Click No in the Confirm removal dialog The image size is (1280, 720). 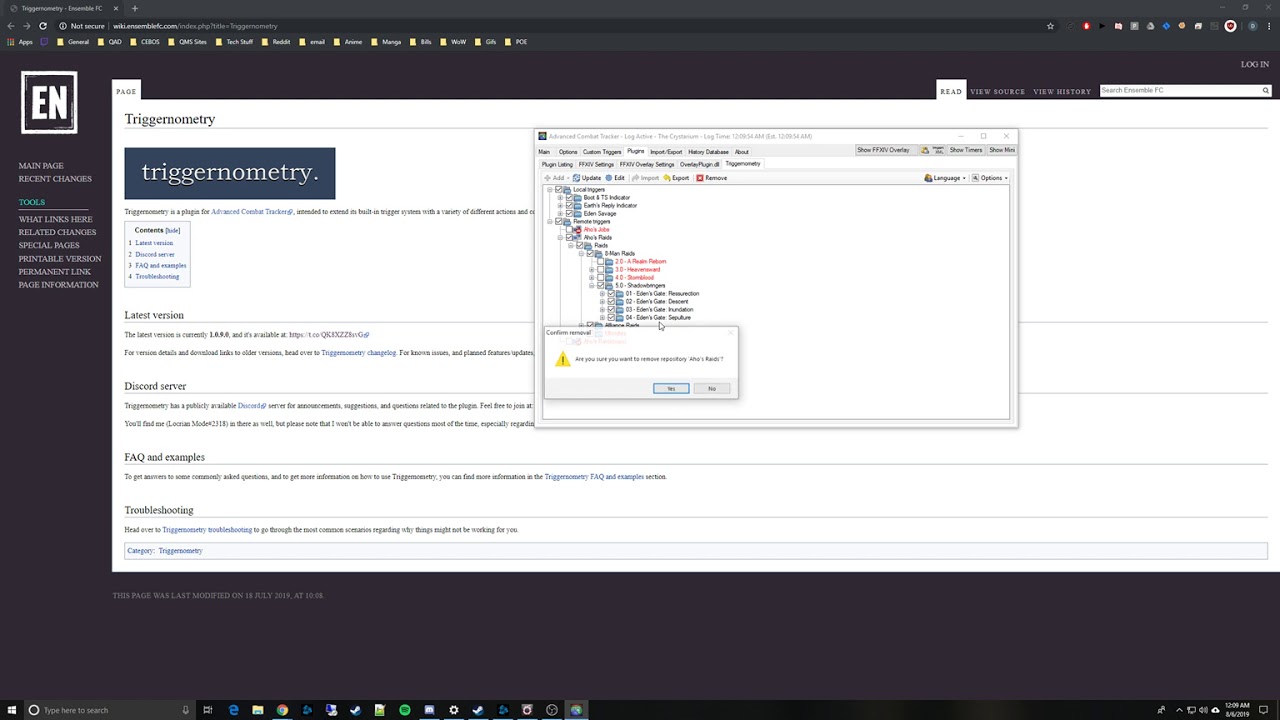[x=712, y=388]
